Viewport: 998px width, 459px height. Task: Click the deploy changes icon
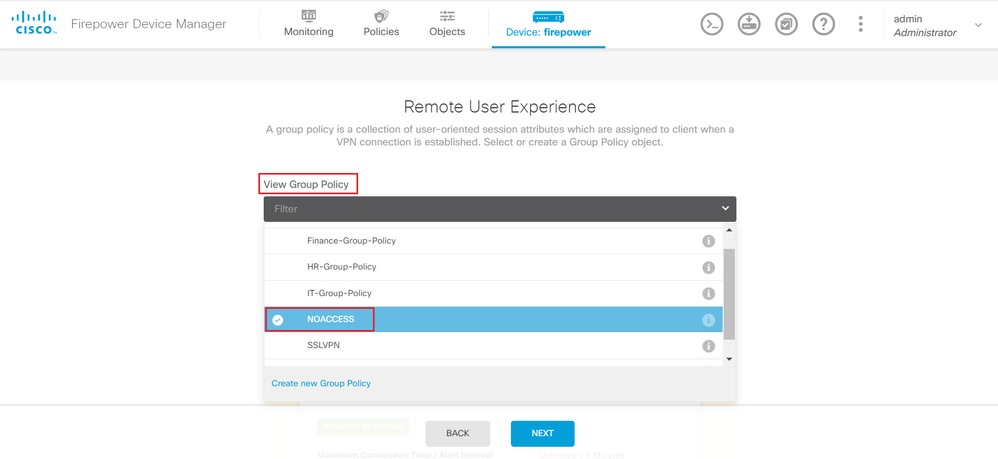[x=749, y=24]
